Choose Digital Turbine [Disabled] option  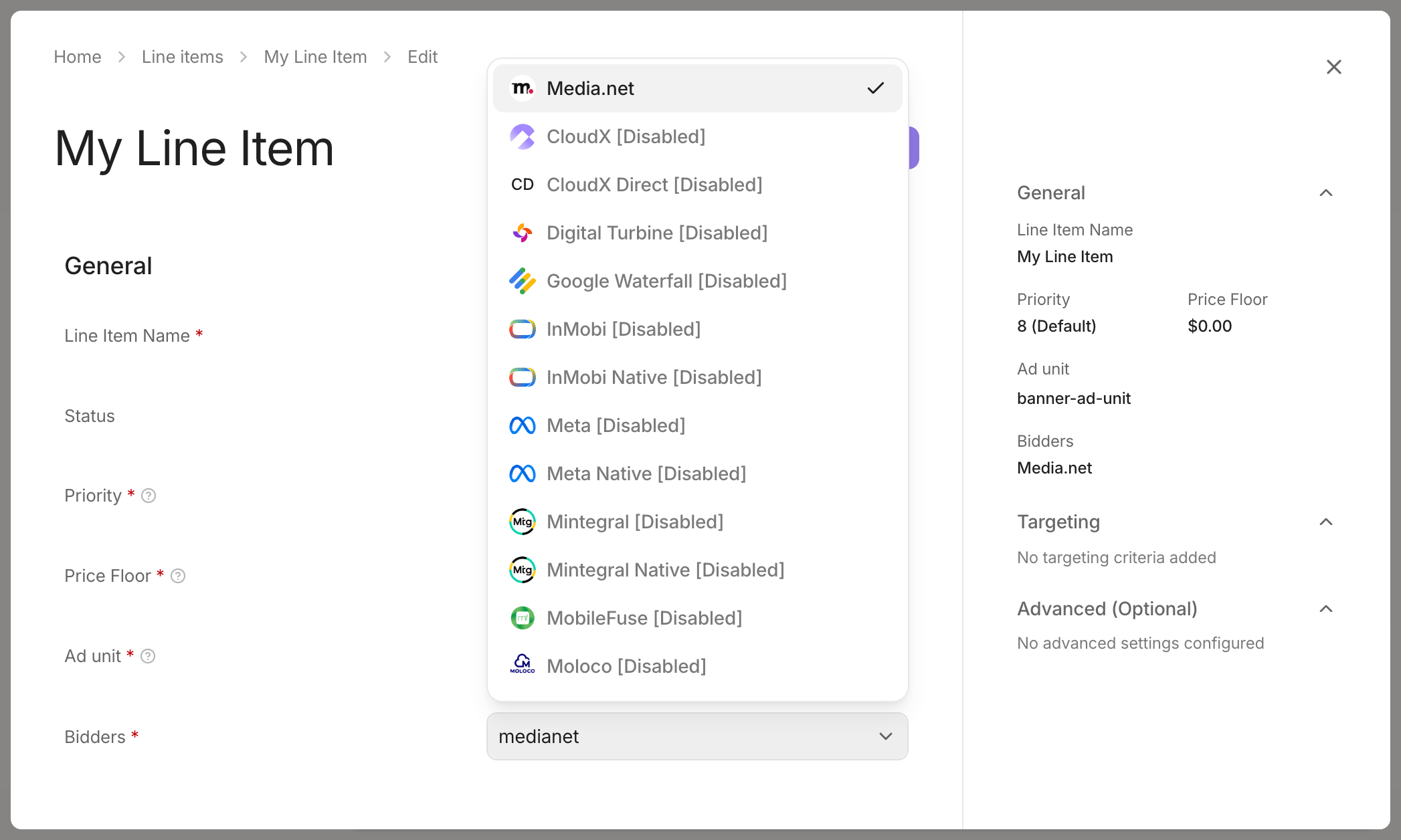pos(698,233)
